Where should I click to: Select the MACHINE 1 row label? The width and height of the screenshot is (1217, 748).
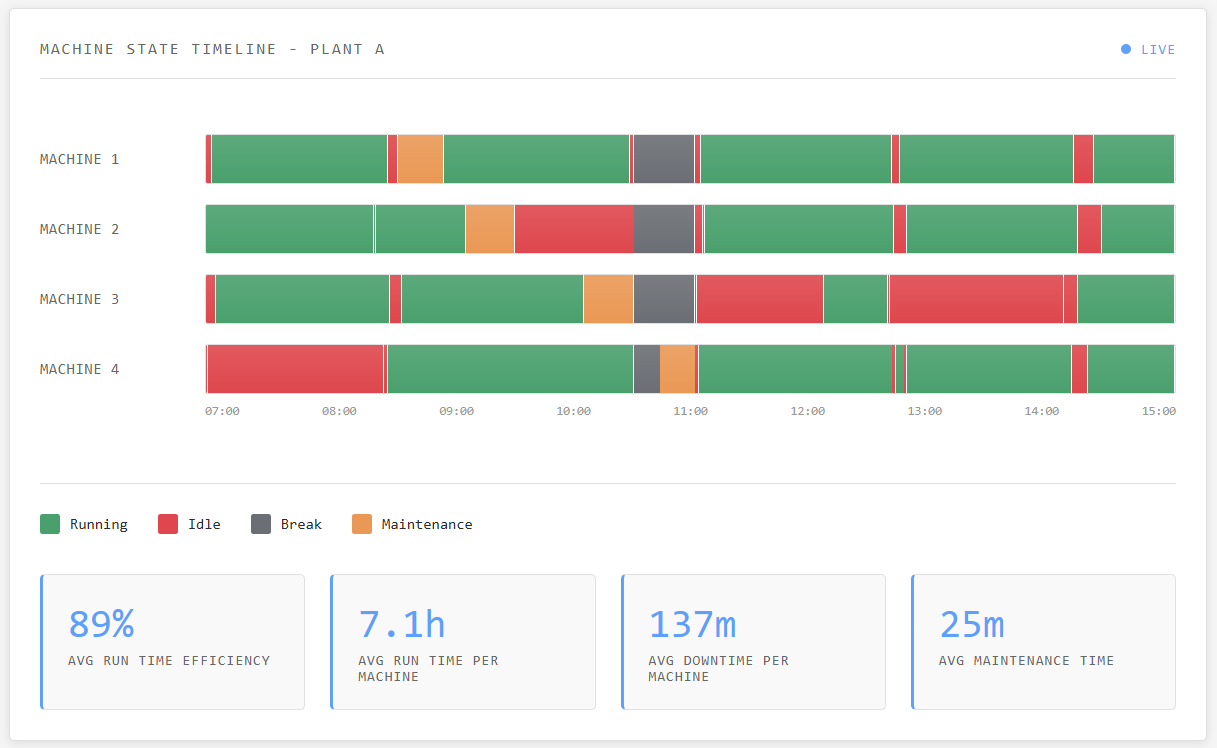79,158
